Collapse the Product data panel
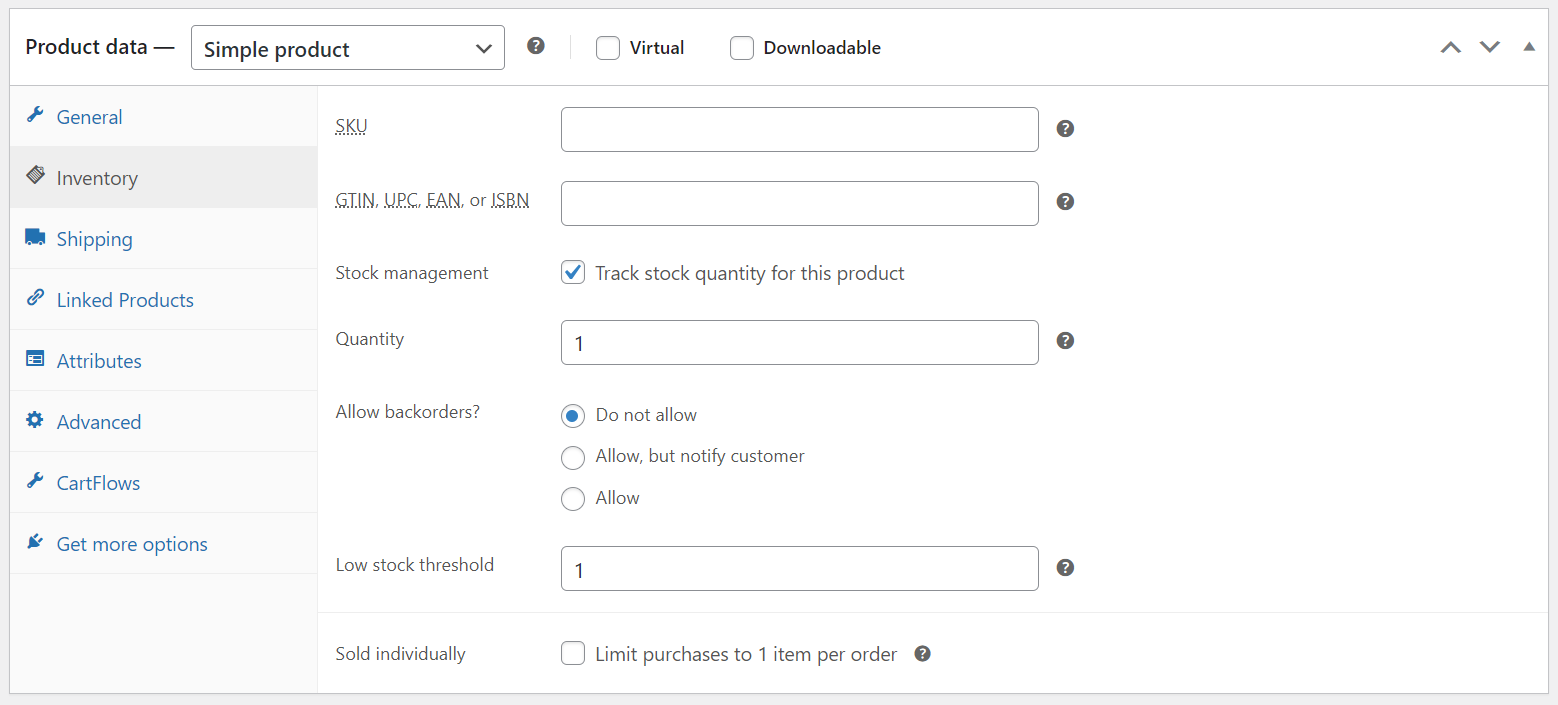The image size is (1558, 705). coord(1528,46)
